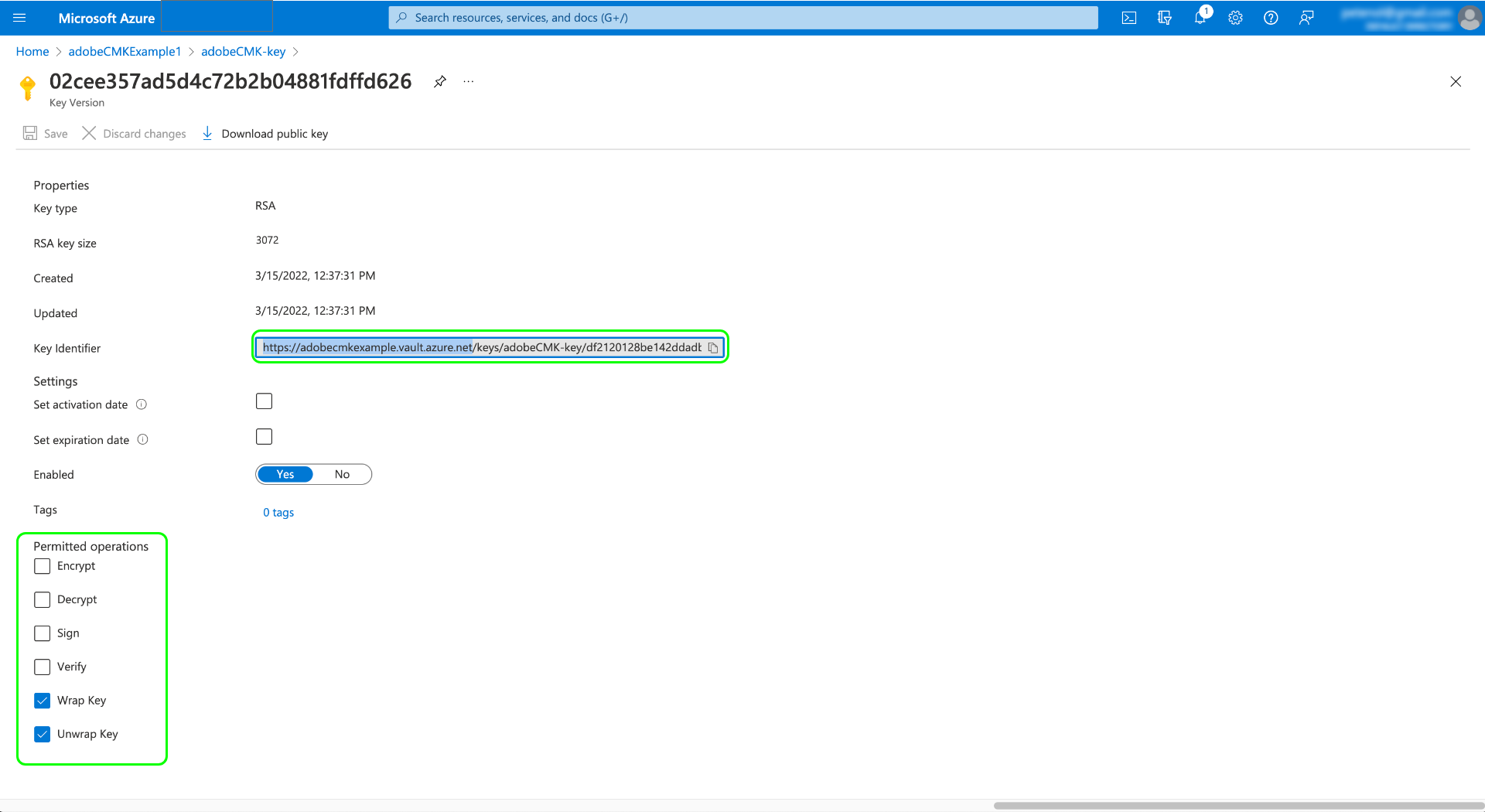Click the Save toolbar button
This screenshot has width=1485, height=812.
45,133
